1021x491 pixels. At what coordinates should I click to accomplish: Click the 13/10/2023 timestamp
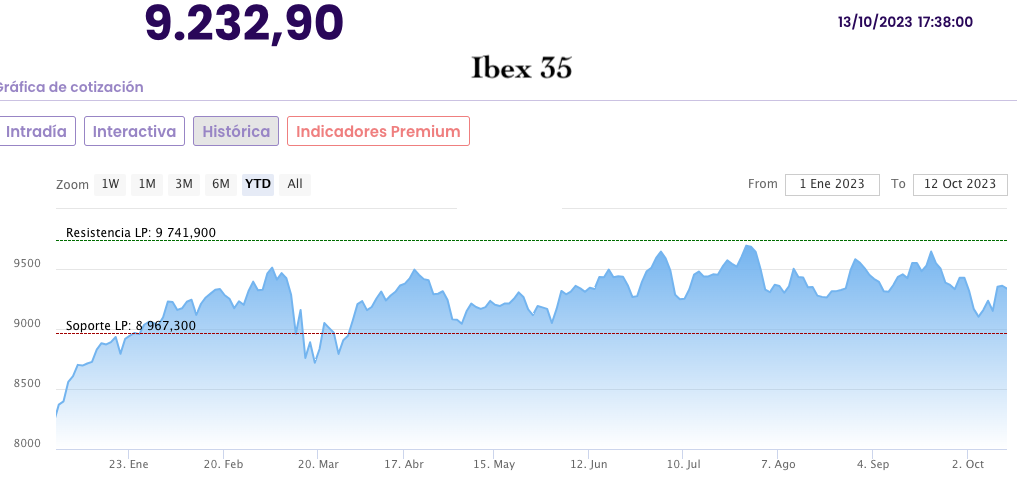[905, 22]
